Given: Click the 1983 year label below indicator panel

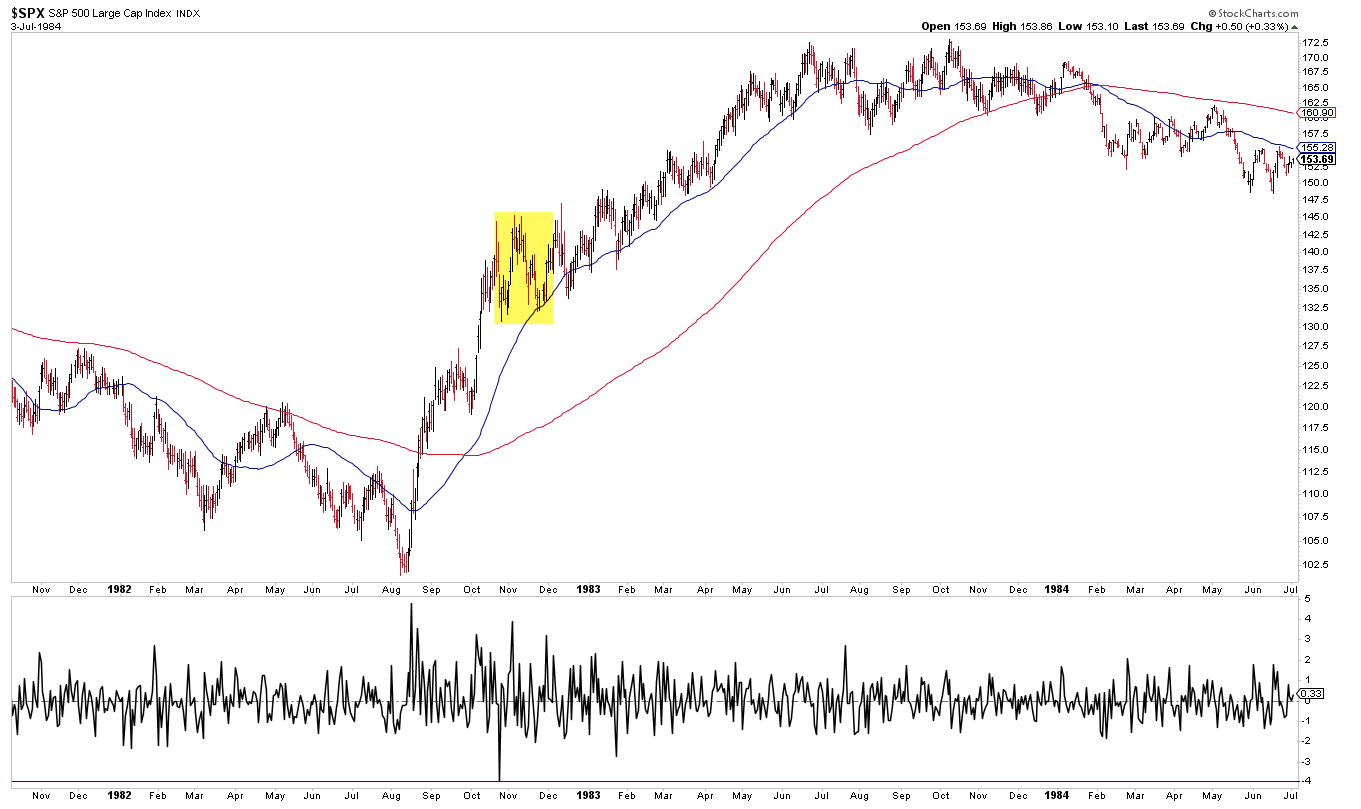Looking at the screenshot, I should click(590, 796).
